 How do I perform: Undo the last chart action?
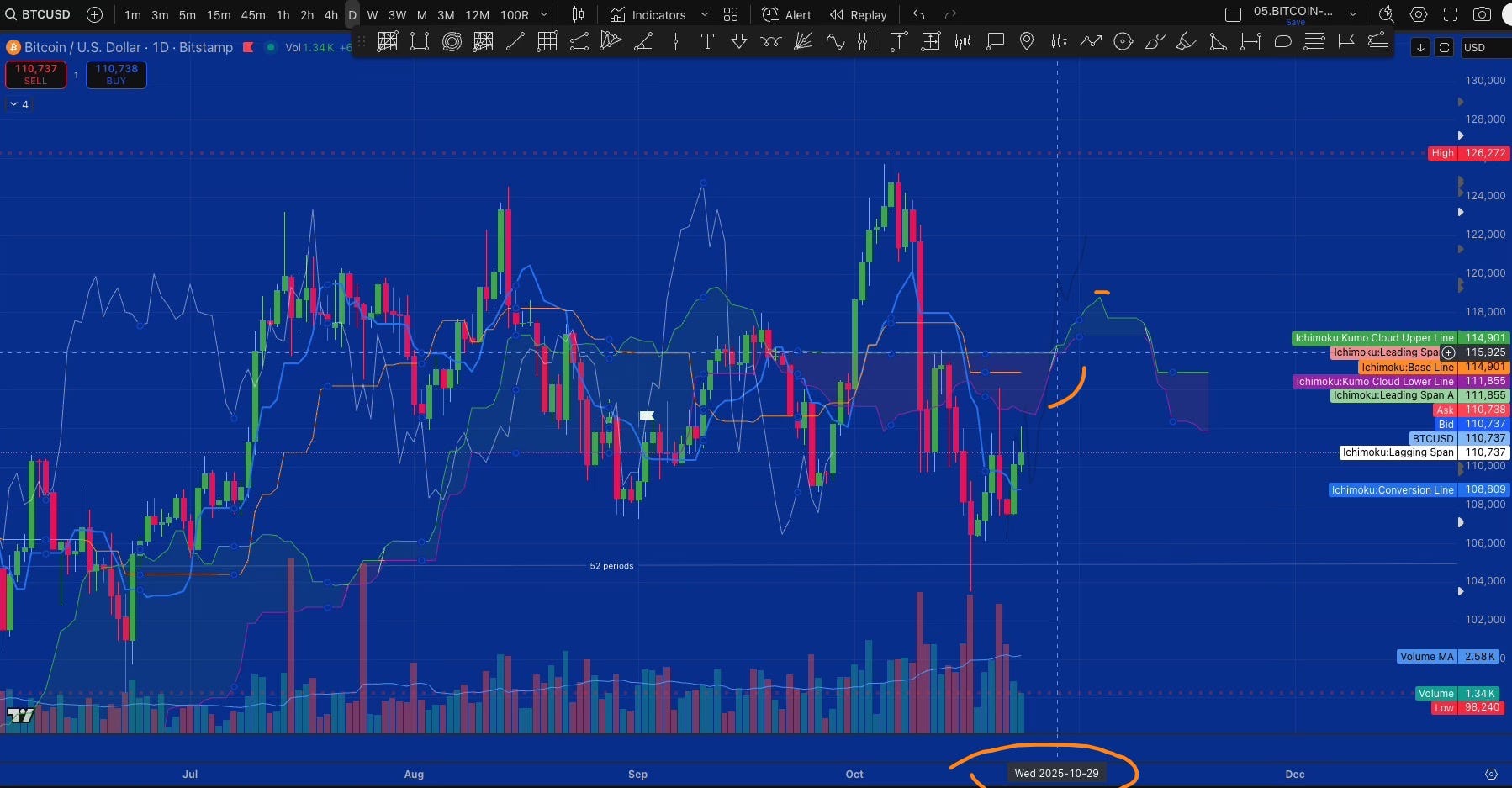(x=918, y=14)
